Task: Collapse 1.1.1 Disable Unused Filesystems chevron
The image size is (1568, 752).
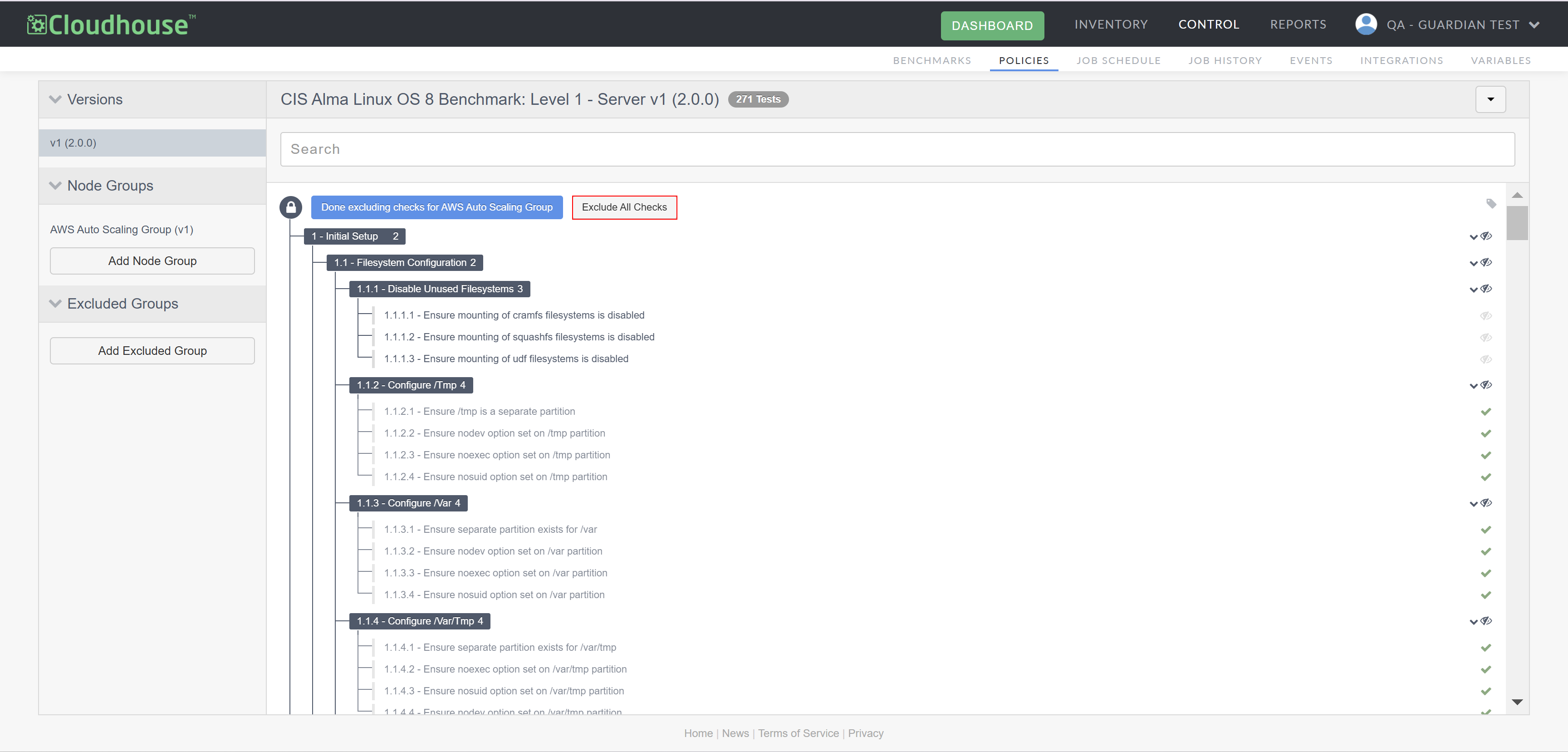Action: 1474,290
